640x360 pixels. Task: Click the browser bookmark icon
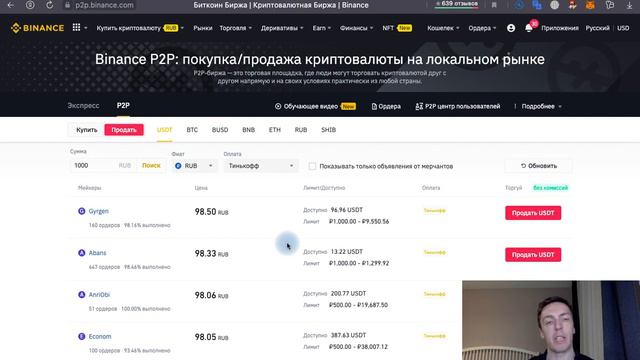pyautogui.click(x=494, y=5)
